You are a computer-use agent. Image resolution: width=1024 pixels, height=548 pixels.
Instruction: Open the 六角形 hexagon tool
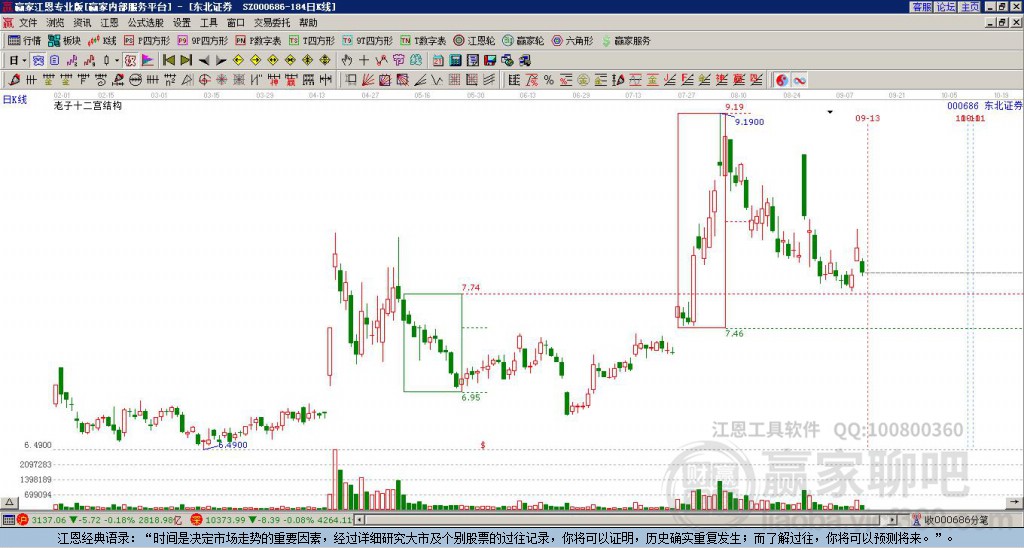click(572, 40)
